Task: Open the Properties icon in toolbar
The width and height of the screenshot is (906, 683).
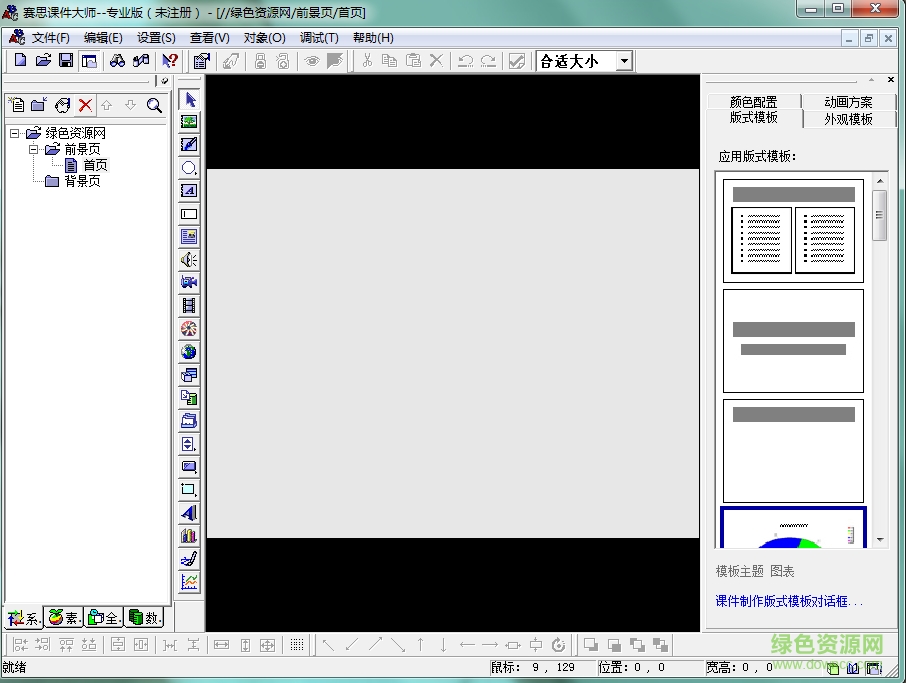Action: pos(202,60)
